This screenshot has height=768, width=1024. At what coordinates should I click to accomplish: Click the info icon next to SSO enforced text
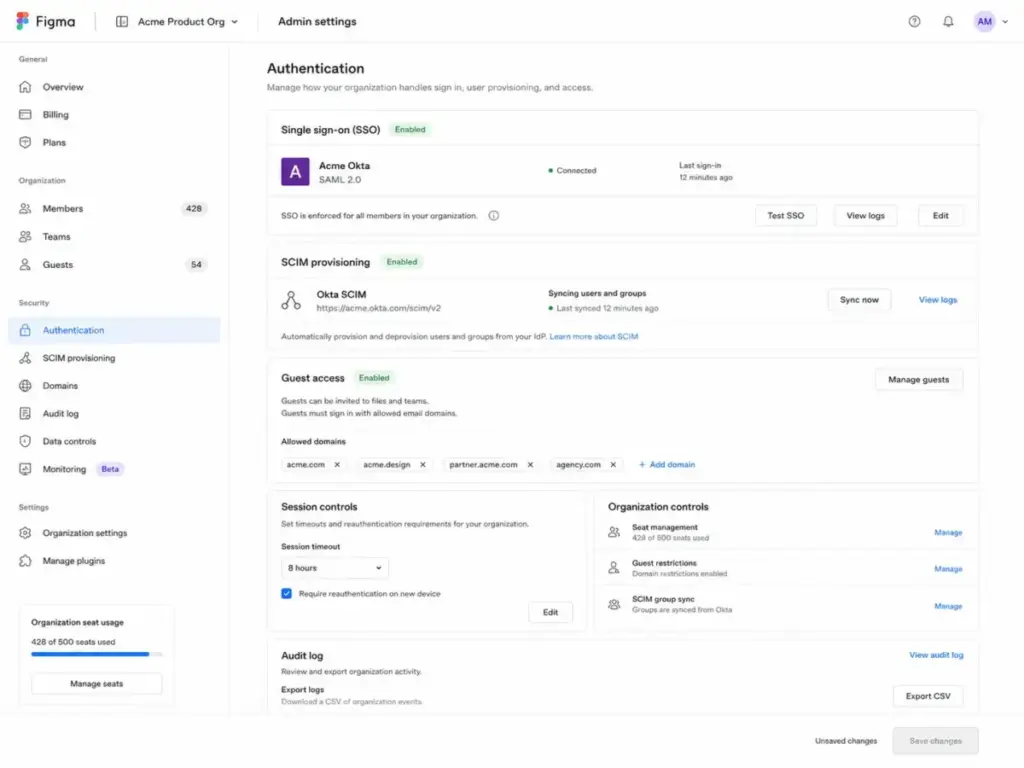[x=494, y=216]
